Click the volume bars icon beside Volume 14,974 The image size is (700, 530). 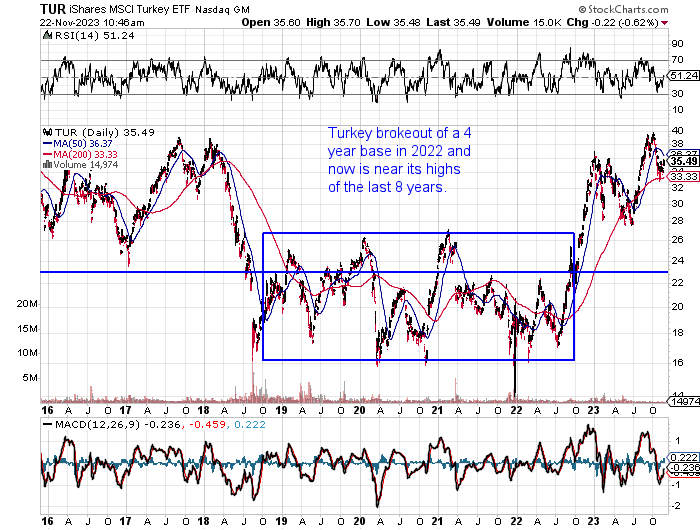[x=47, y=164]
